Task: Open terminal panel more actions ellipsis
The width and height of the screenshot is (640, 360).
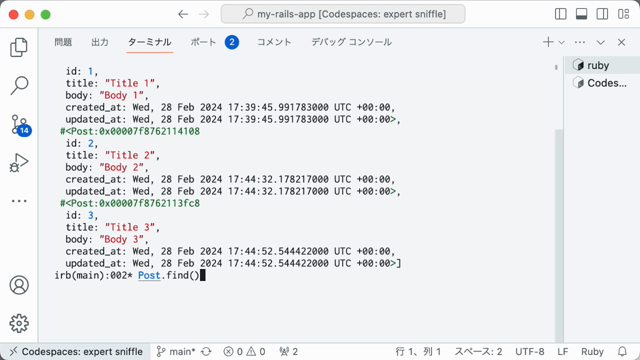Action: point(580,42)
